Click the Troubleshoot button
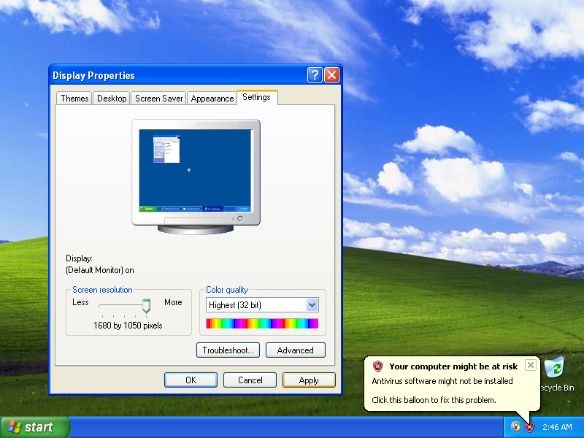The image size is (584, 438). tap(228, 350)
